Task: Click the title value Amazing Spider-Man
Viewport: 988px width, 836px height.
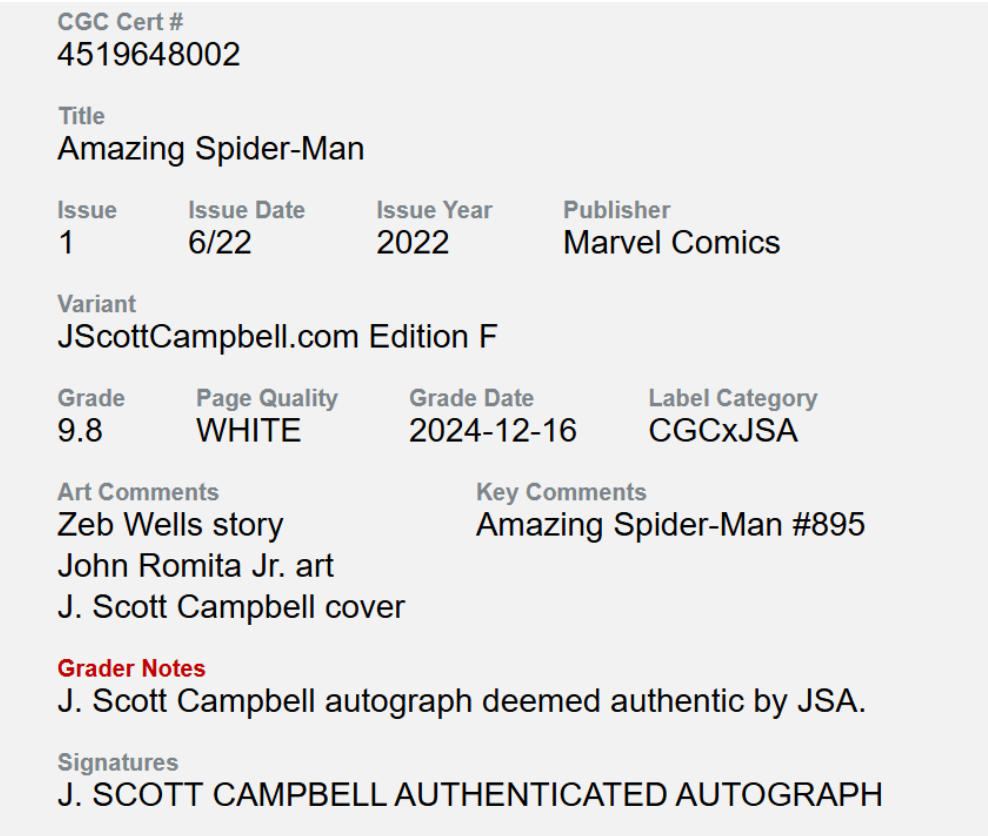Action: 210,149
